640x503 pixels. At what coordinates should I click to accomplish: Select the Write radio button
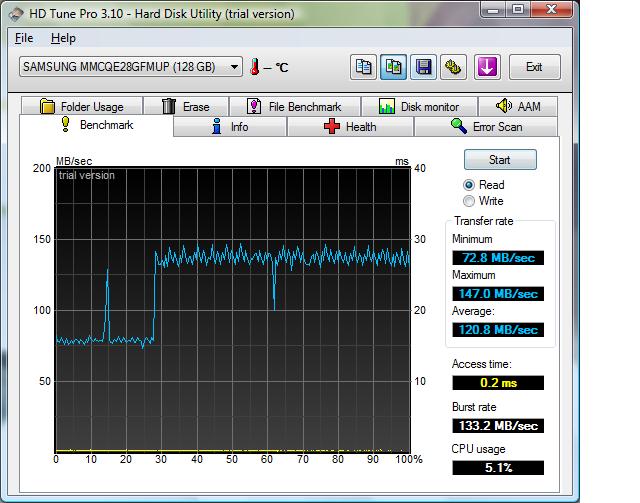[469, 201]
